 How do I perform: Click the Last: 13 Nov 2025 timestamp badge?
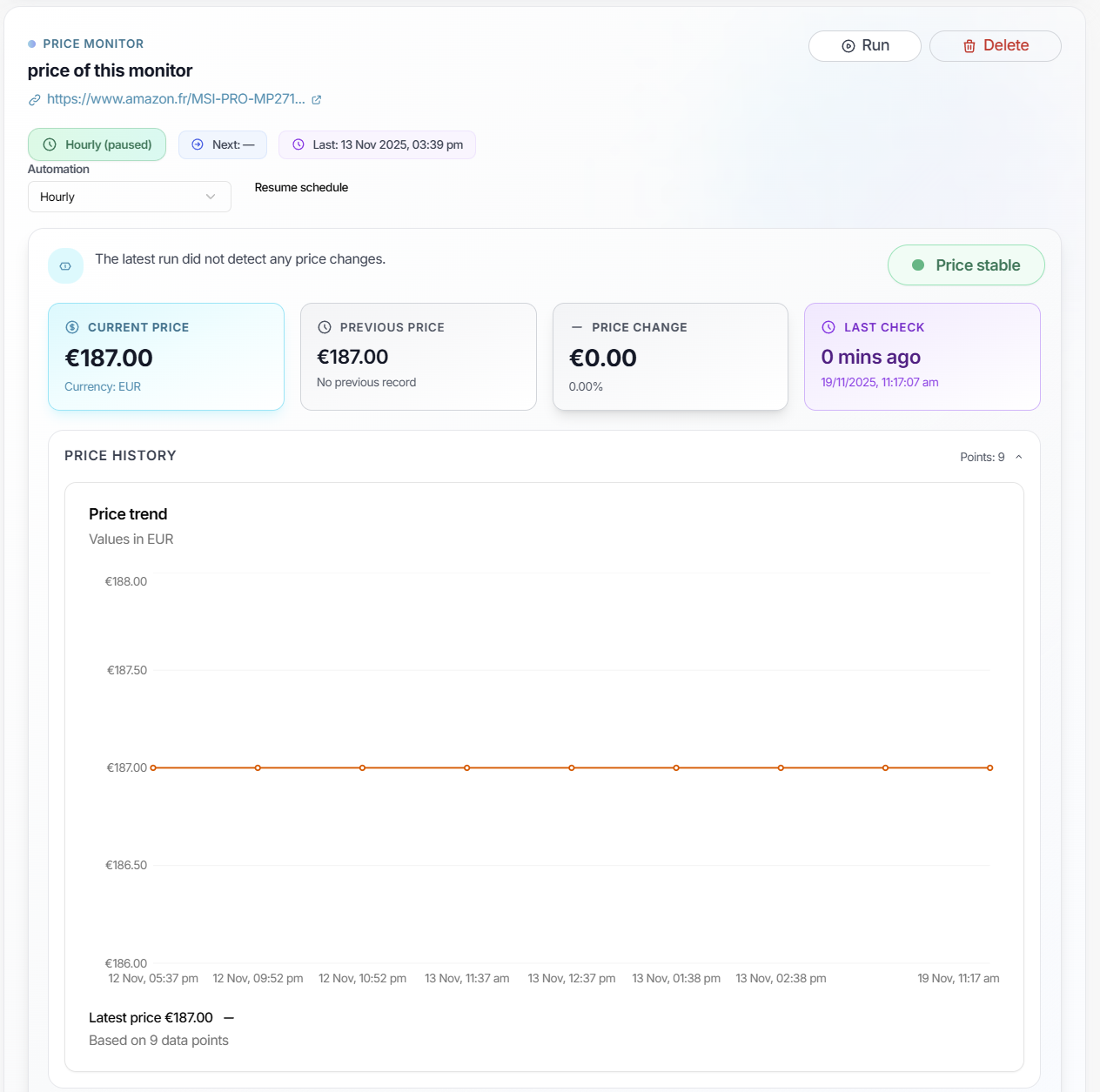pyautogui.click(x=377, y=144)
